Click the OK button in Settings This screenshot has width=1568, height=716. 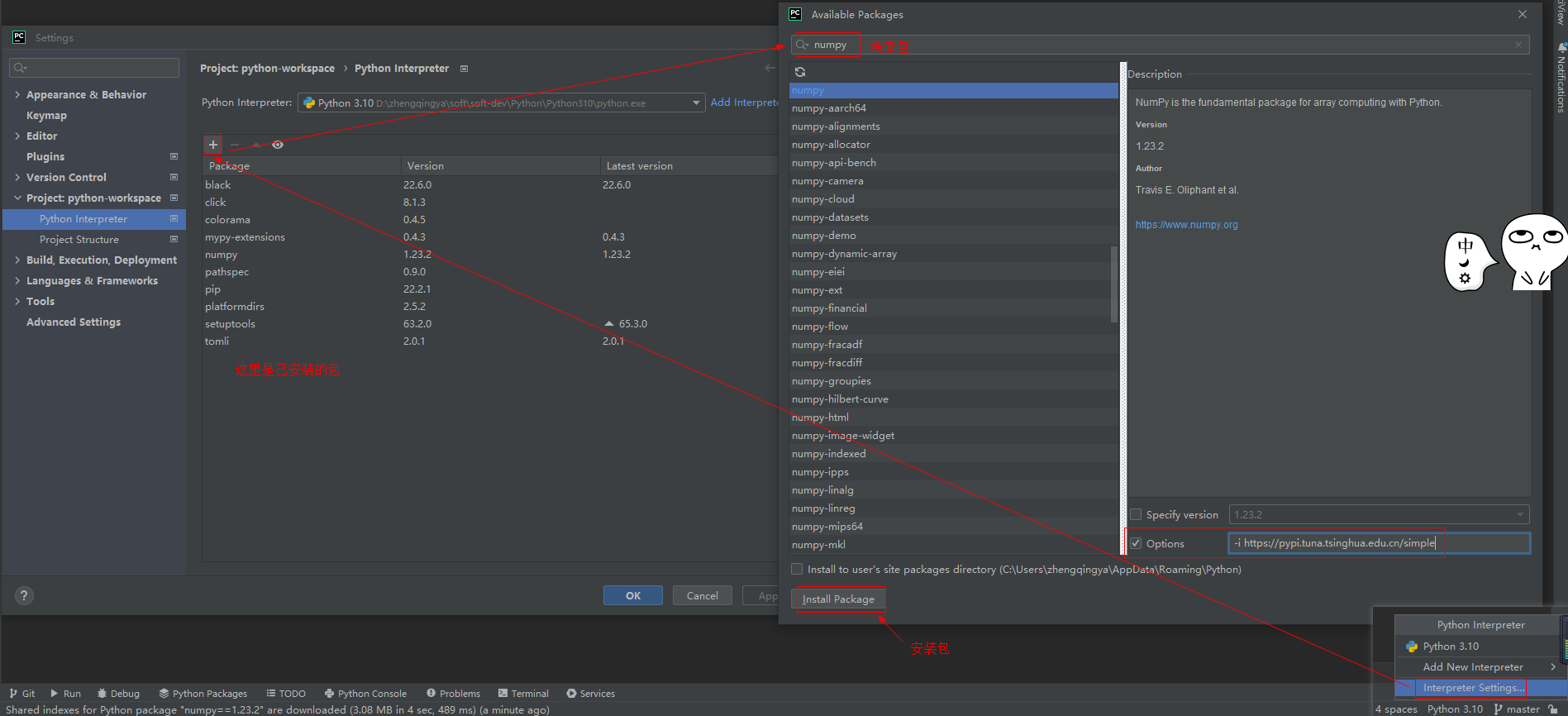pos(633,595)
